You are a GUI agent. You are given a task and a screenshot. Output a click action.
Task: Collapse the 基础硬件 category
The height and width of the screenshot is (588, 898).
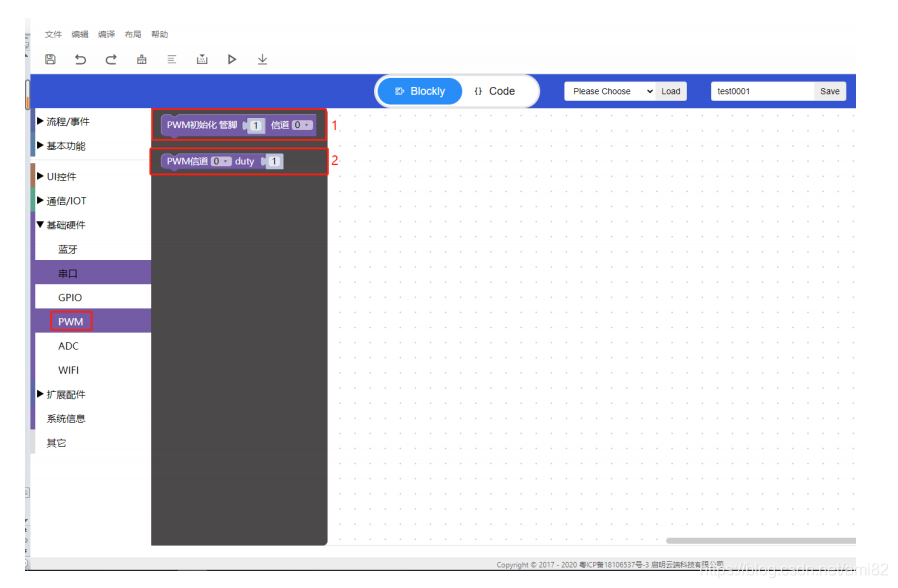coord(92,224)
